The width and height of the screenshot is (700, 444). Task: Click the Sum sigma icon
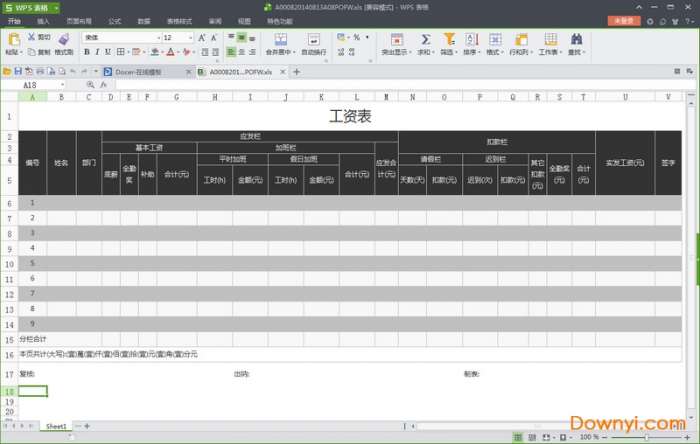[425, 39]
